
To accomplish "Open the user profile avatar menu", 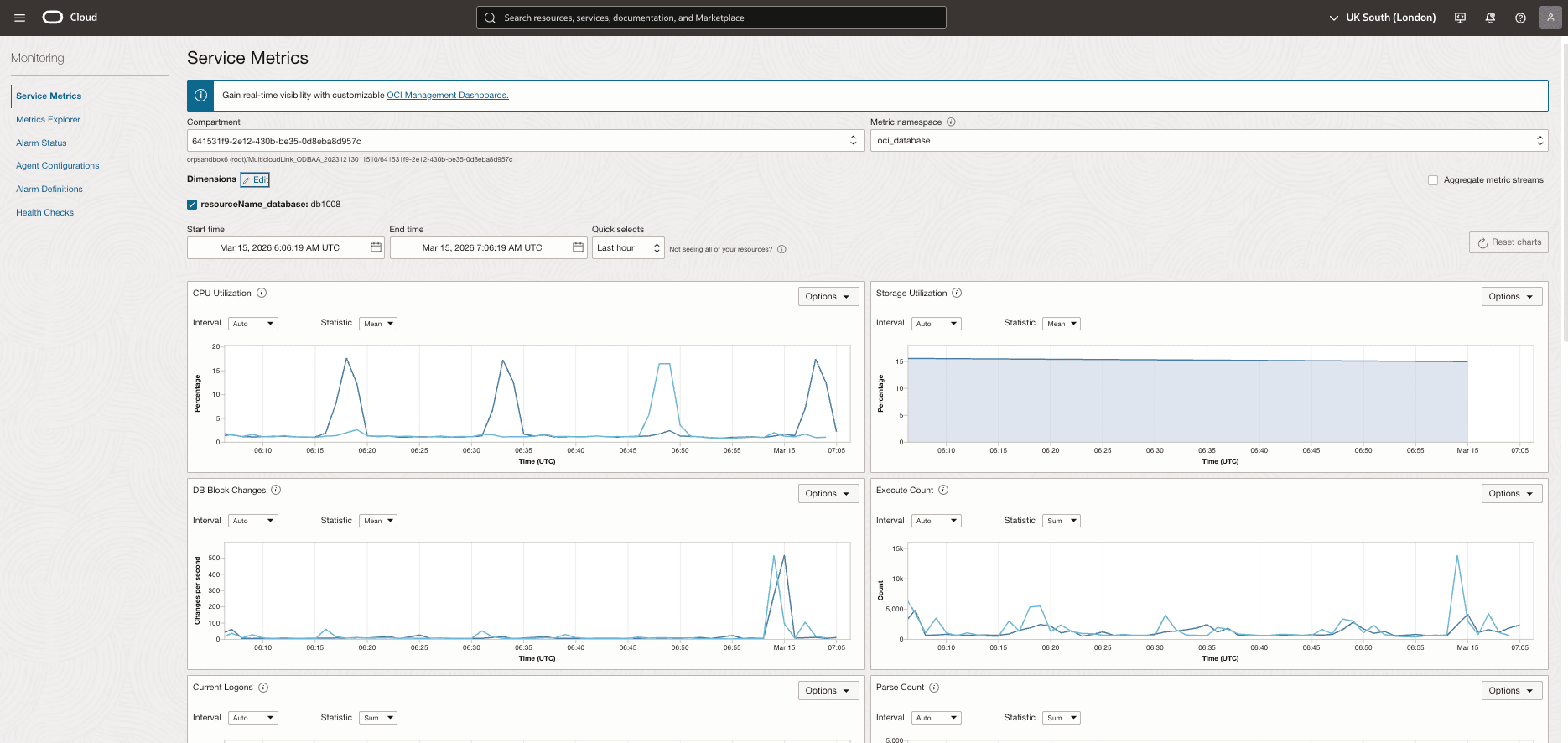I will [x=1550, y=18].
